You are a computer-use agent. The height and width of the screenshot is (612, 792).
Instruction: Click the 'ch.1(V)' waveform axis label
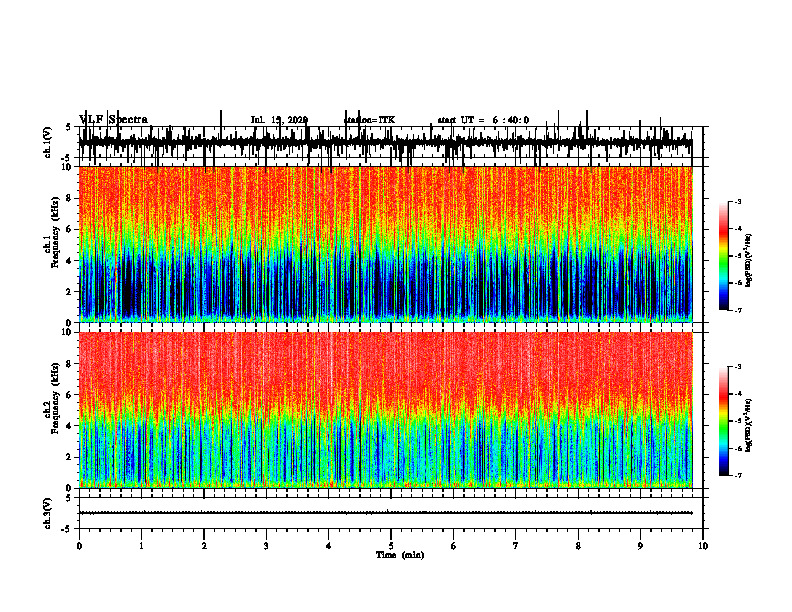pos(48,142)
